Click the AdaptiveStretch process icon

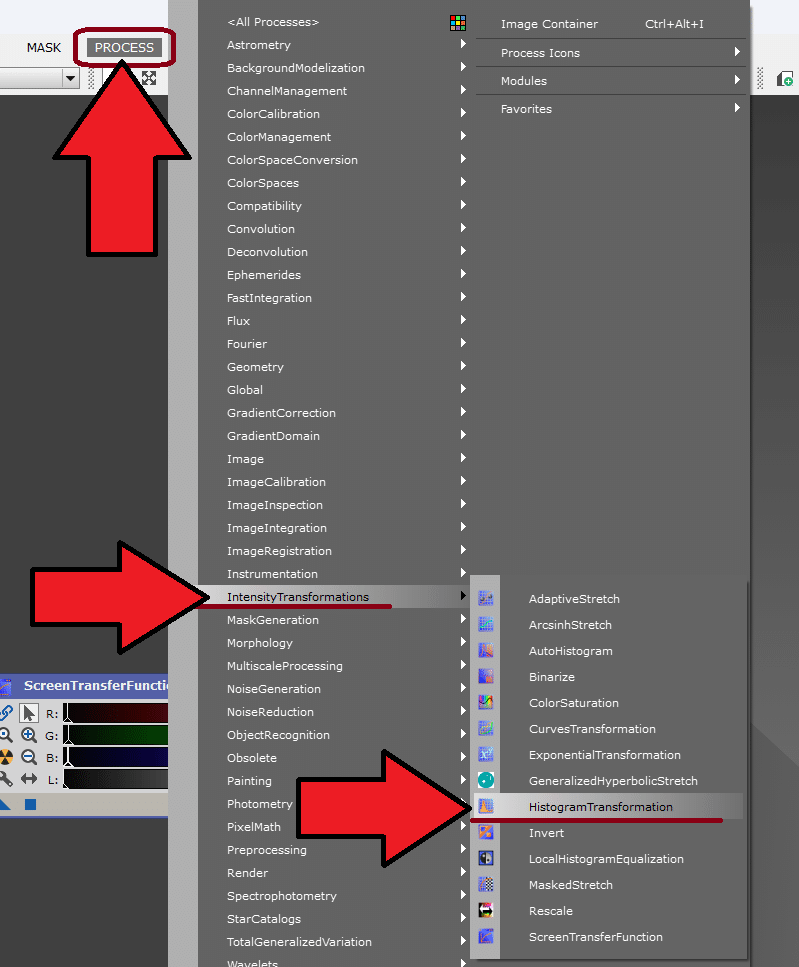click(x=486, y=598)
